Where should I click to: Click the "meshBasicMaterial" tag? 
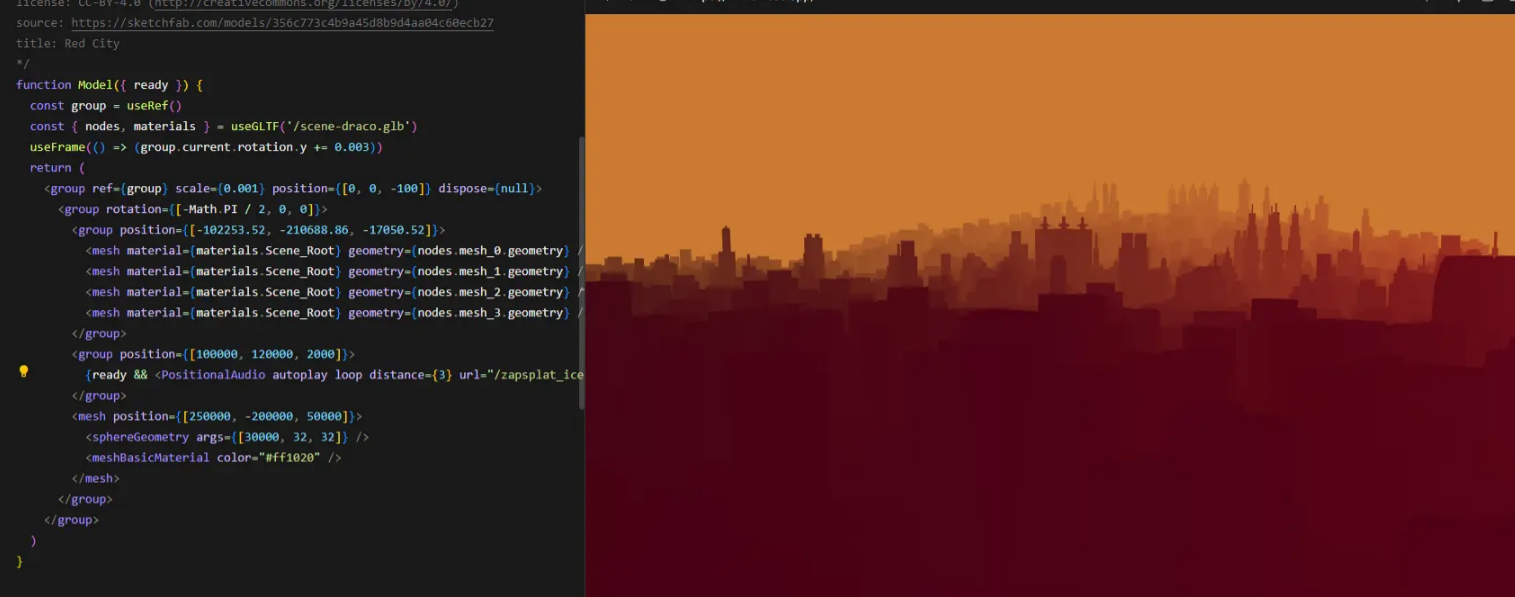click(151, 458)
